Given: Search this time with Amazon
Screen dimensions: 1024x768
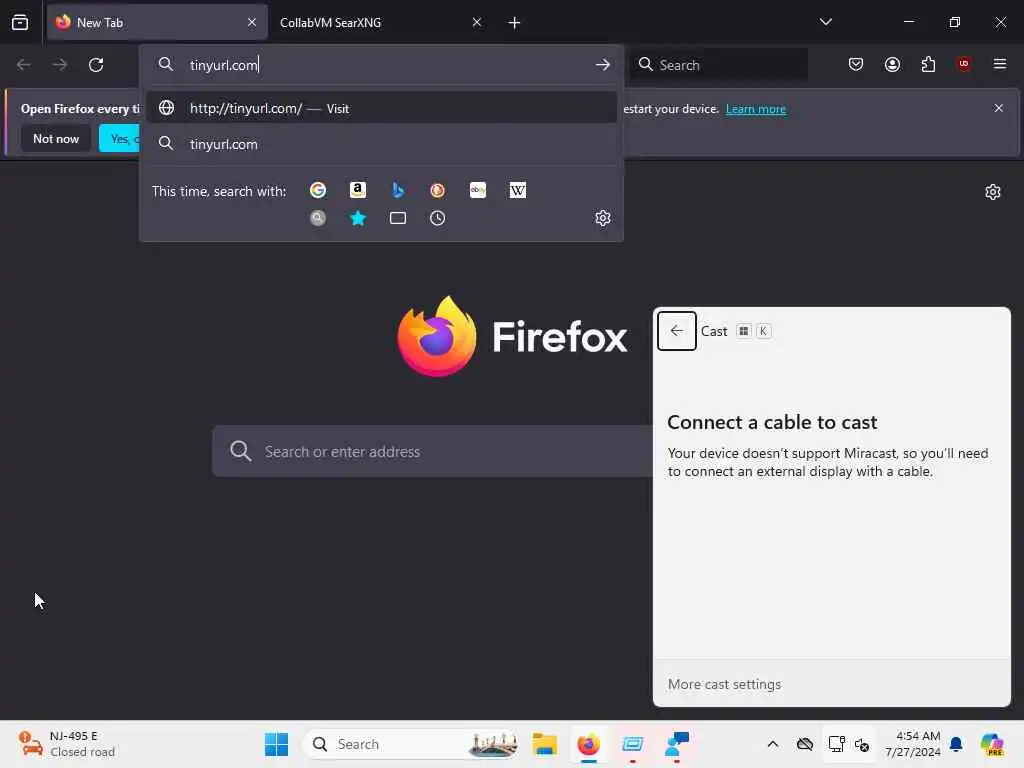Looking at the screenshot, I should click(x=357, y=190).
